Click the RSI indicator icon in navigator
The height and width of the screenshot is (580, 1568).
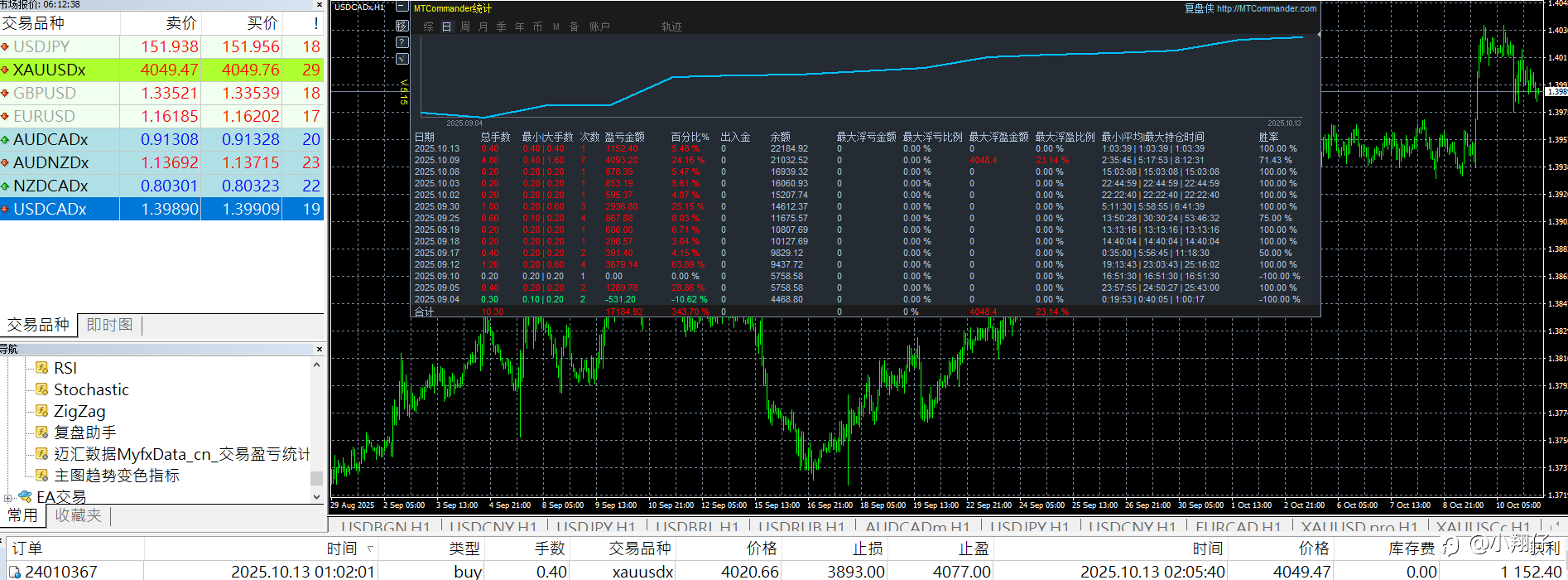click(x=42, y=368)
